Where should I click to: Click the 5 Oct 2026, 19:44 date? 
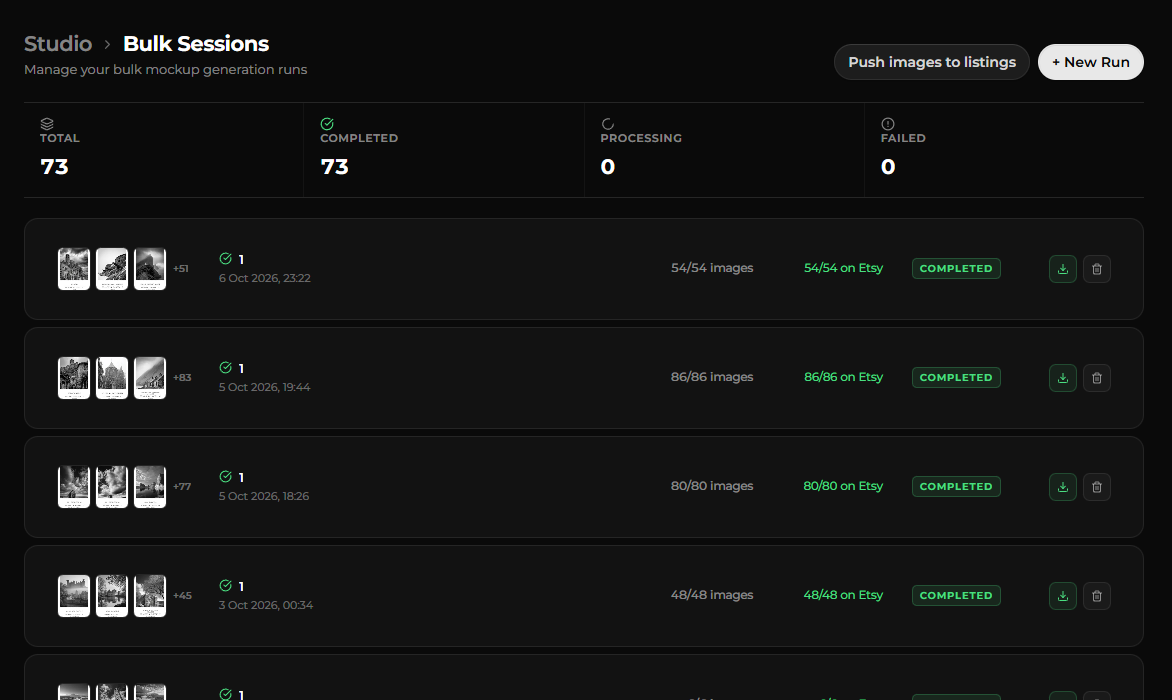pyautogui.click(x=265, y=388)
